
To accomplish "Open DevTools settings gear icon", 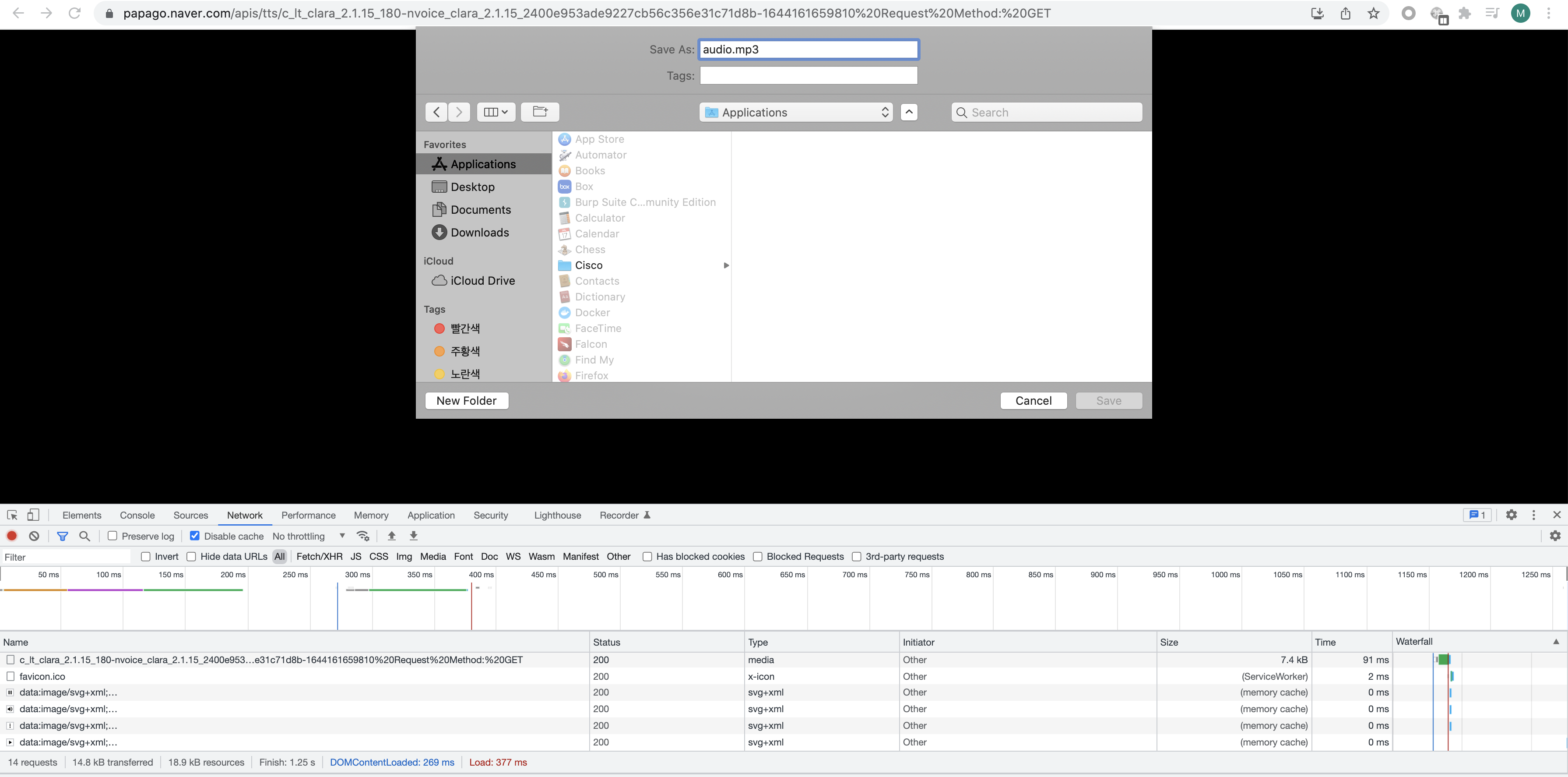I will coord(1512,515).
